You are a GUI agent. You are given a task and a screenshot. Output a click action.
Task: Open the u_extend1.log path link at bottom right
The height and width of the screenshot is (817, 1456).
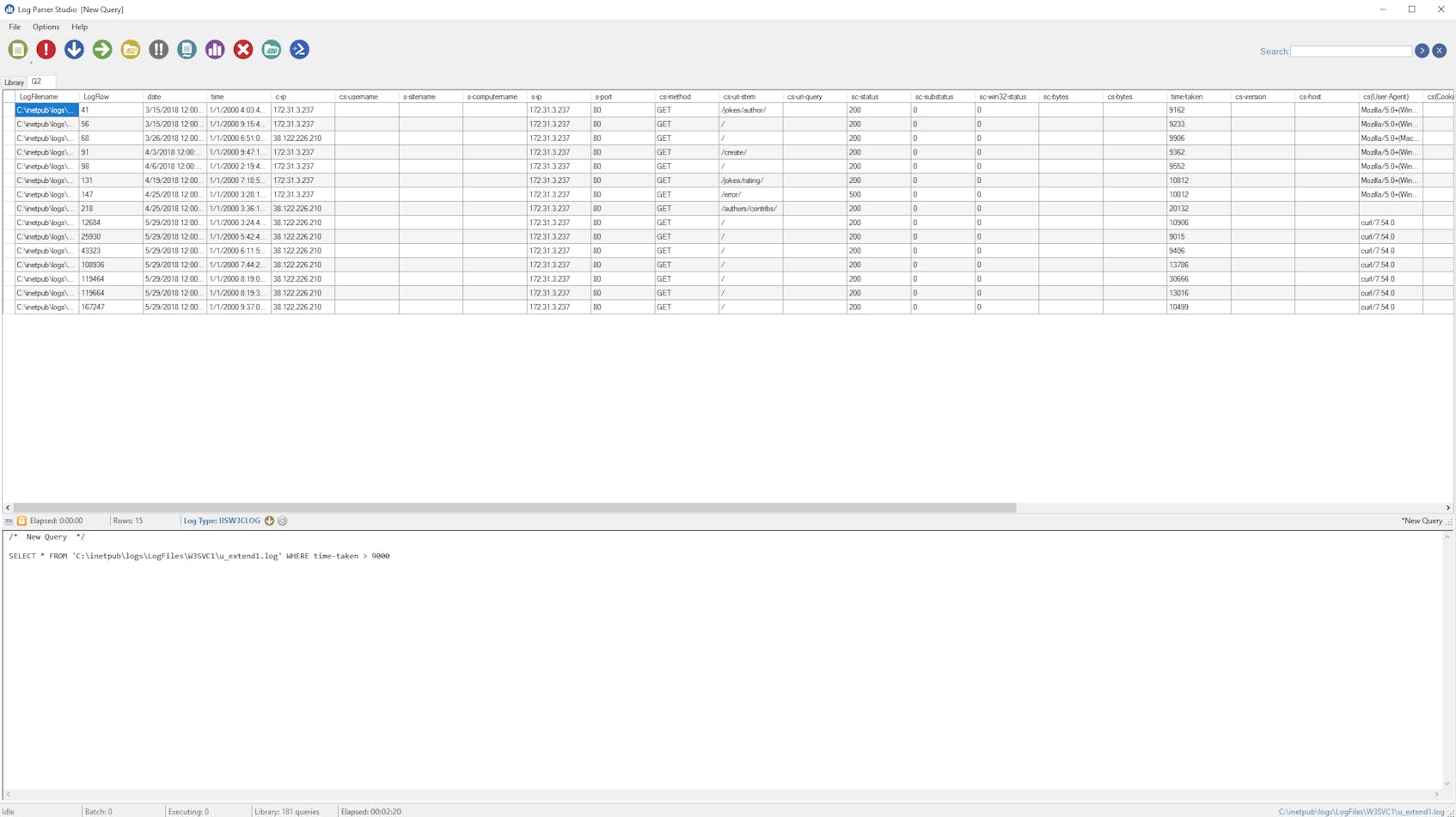tap(1359, 811)
